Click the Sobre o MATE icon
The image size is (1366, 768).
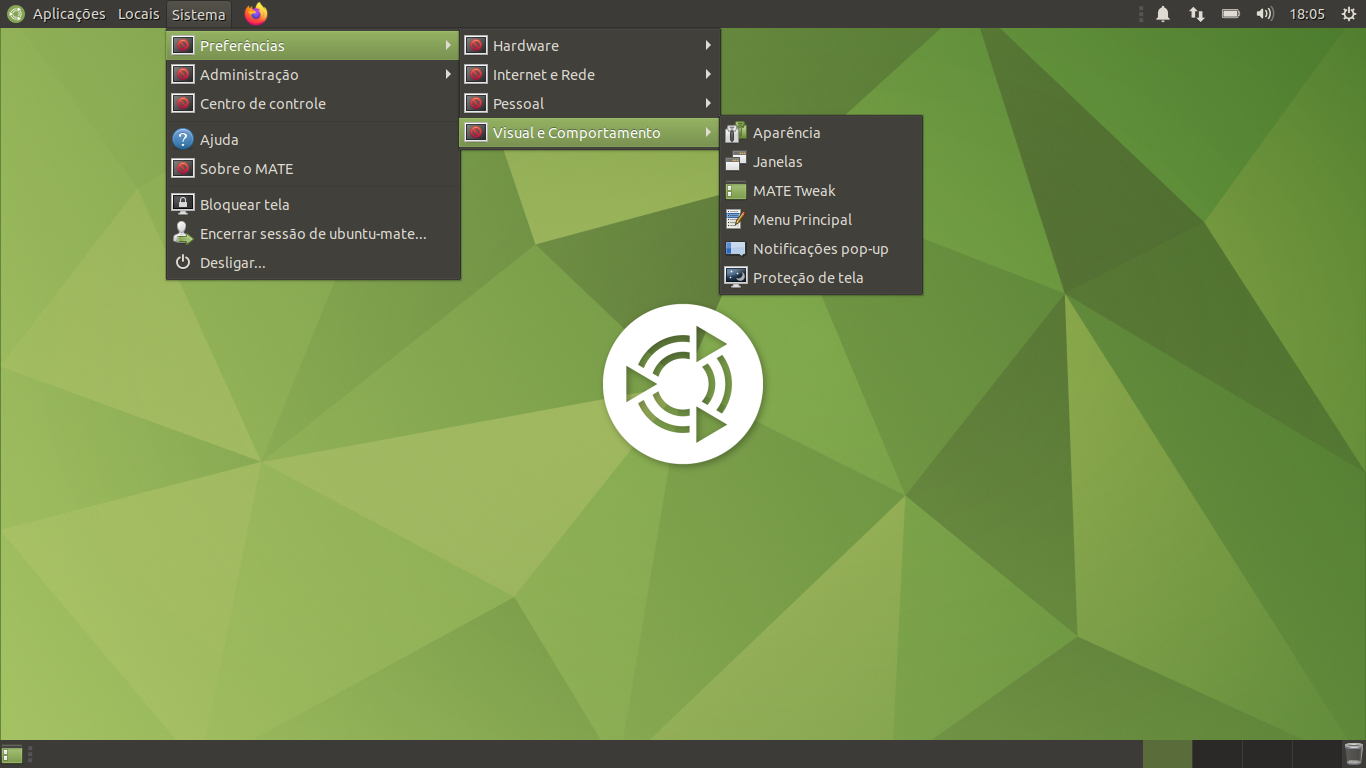point(182,169)
